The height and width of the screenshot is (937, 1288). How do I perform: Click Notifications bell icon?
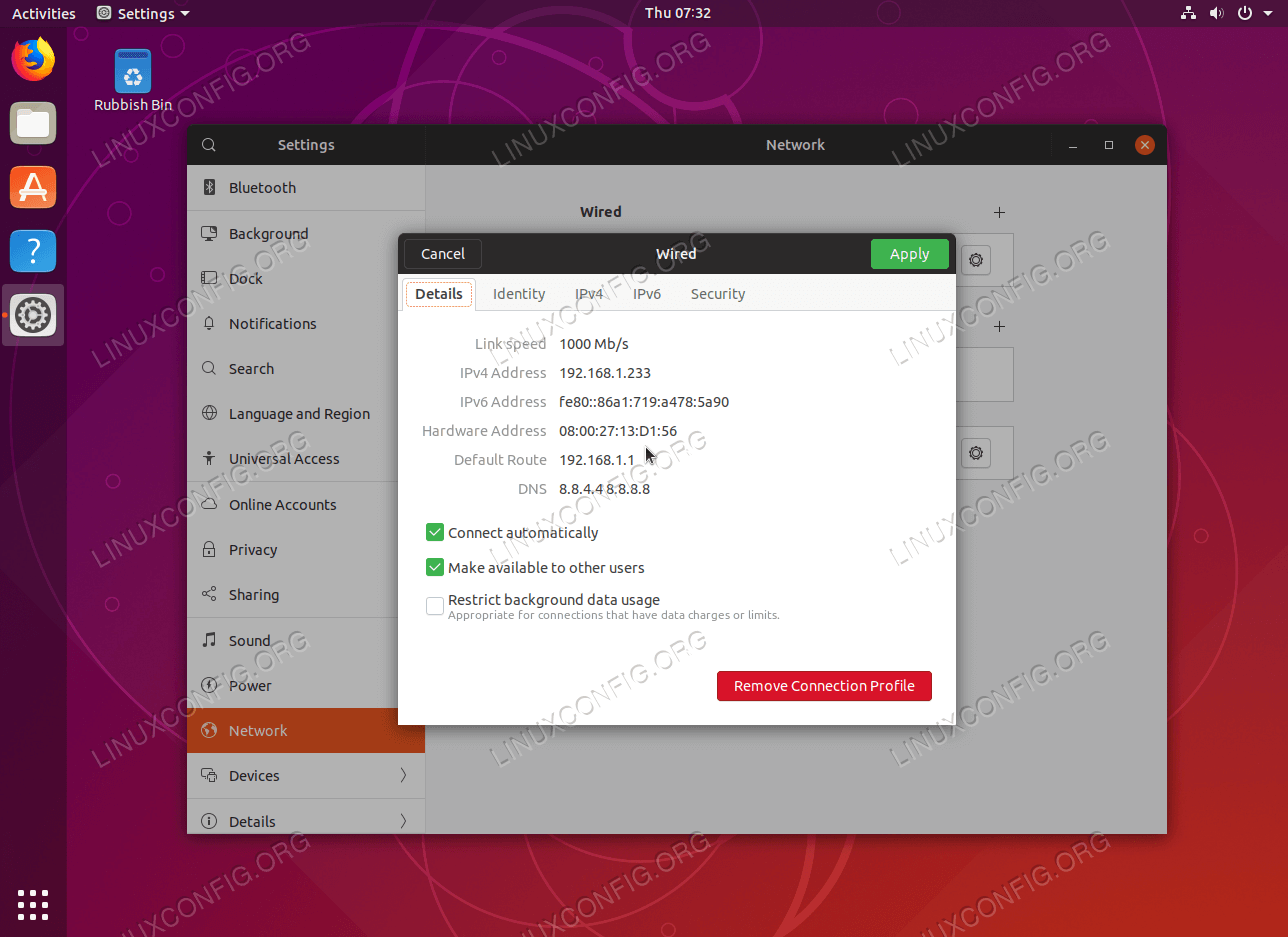pyautogui.click(x=209, y=323)
